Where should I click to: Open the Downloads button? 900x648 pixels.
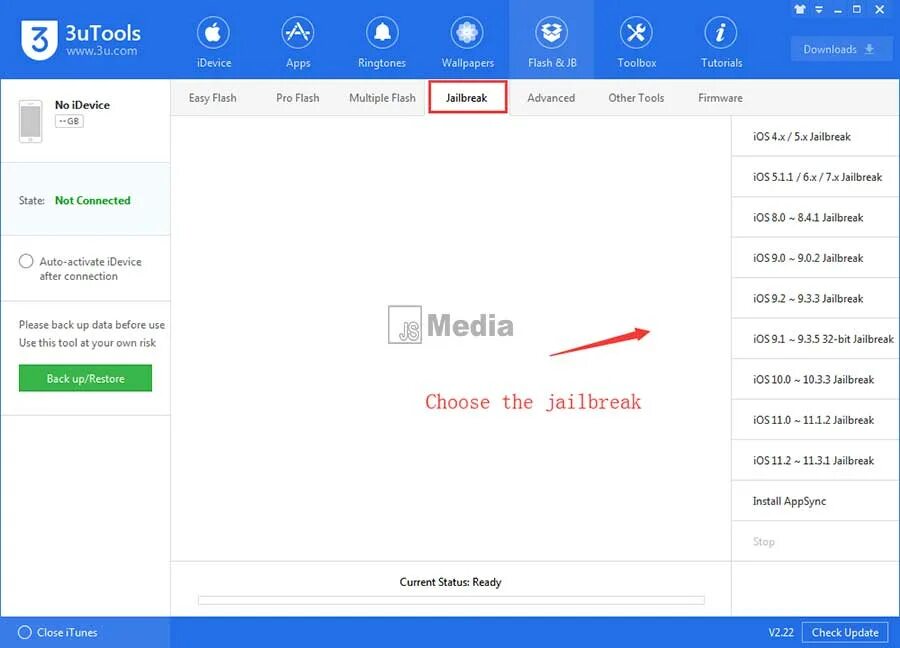pos(839,49)
